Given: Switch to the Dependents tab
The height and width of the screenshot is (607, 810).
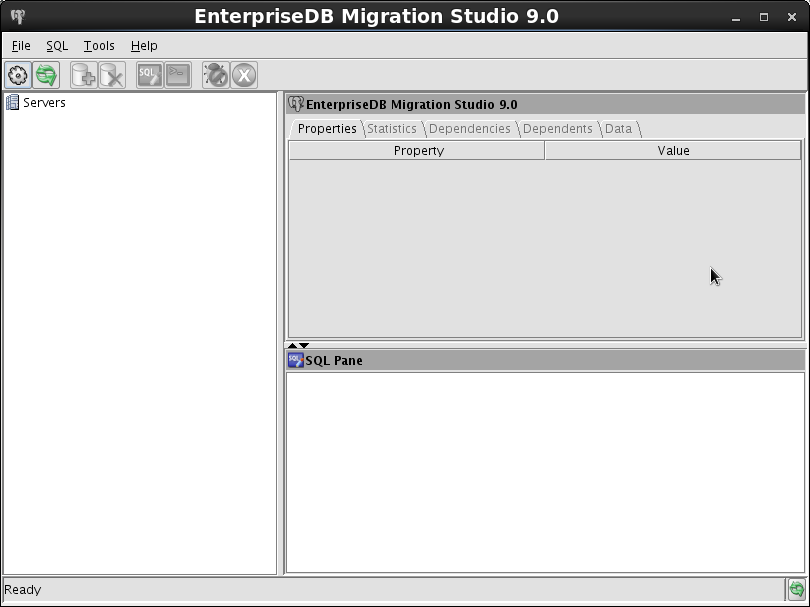Looking at the screenshot, I should (558, 129).
